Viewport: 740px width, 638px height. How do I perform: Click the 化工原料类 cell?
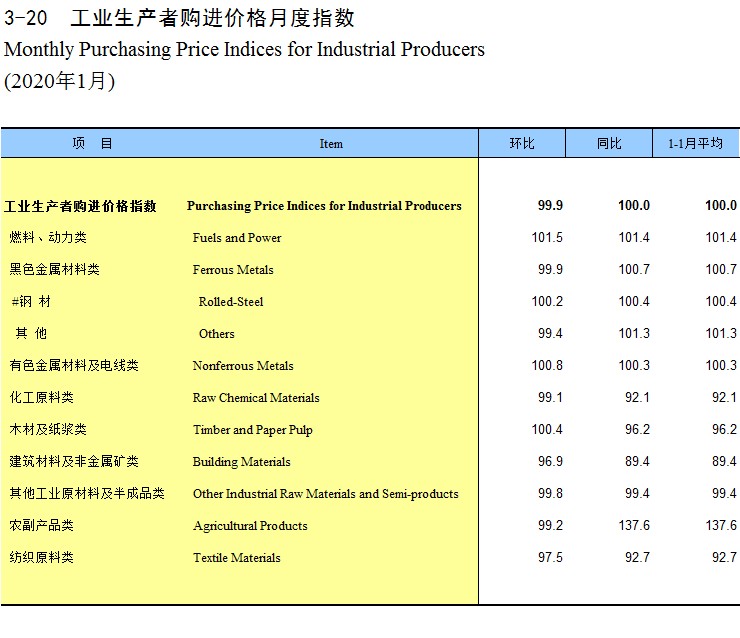tap(42, 397)
